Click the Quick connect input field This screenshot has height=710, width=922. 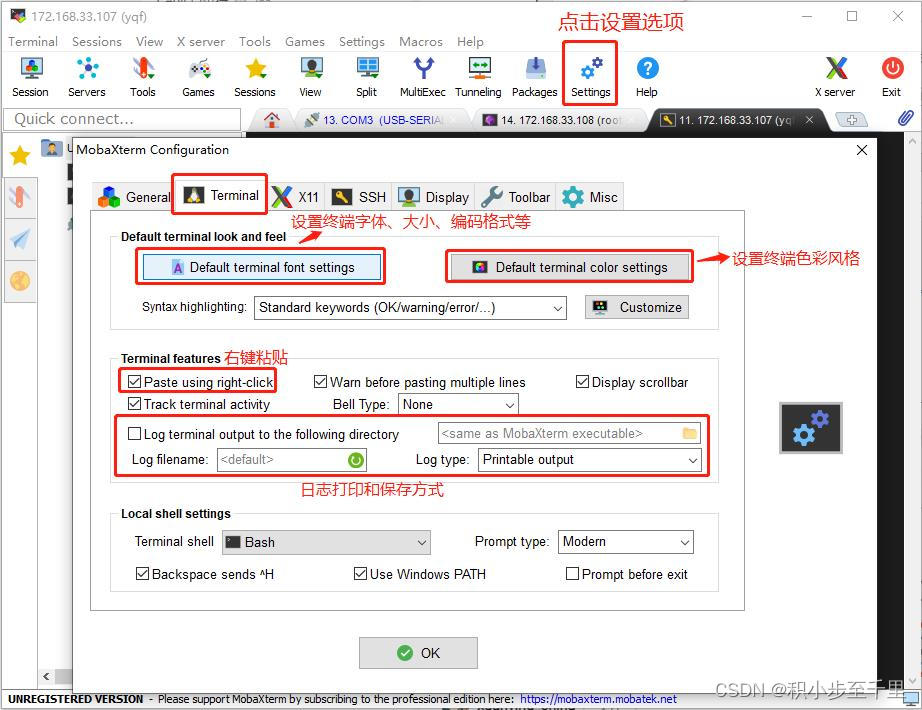click(x=122, y=119)
